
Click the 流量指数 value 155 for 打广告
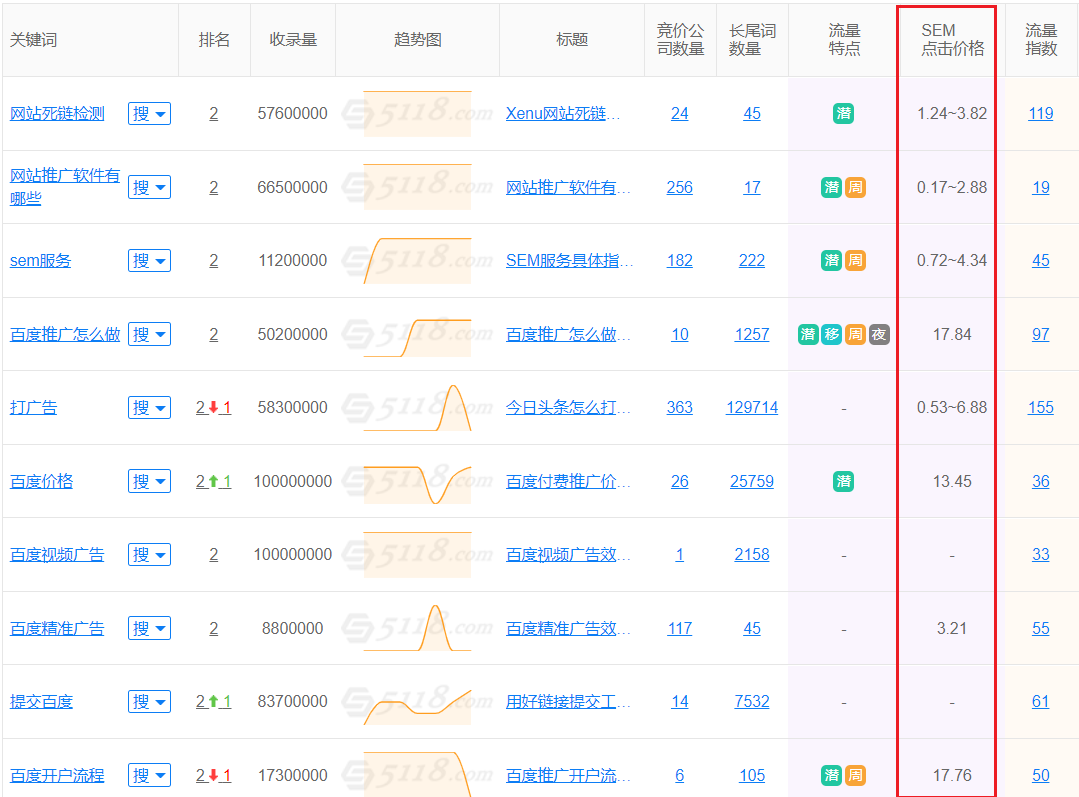[x=1040, y=407]
